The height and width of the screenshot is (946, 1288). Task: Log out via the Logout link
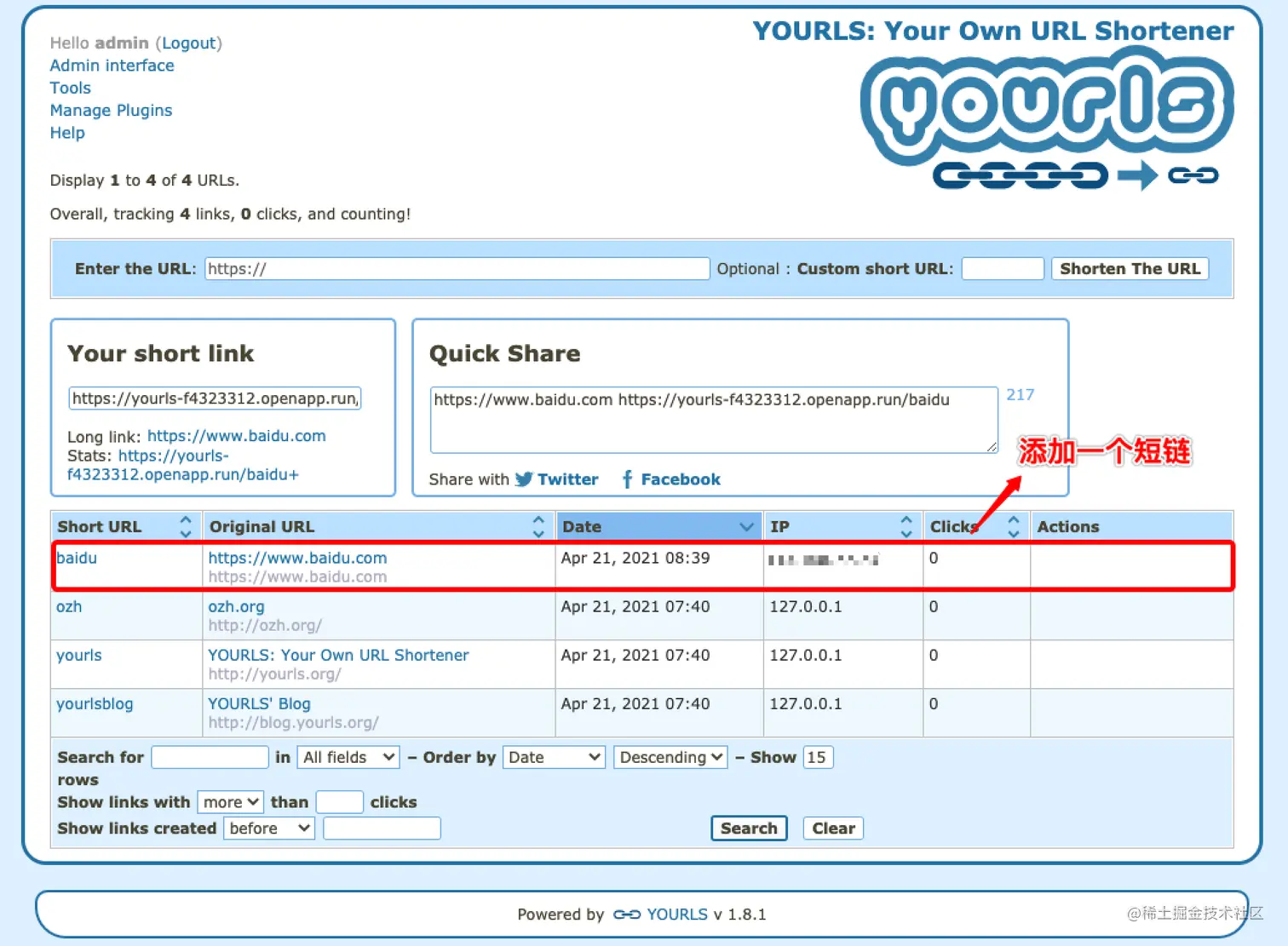click(189, 43)
